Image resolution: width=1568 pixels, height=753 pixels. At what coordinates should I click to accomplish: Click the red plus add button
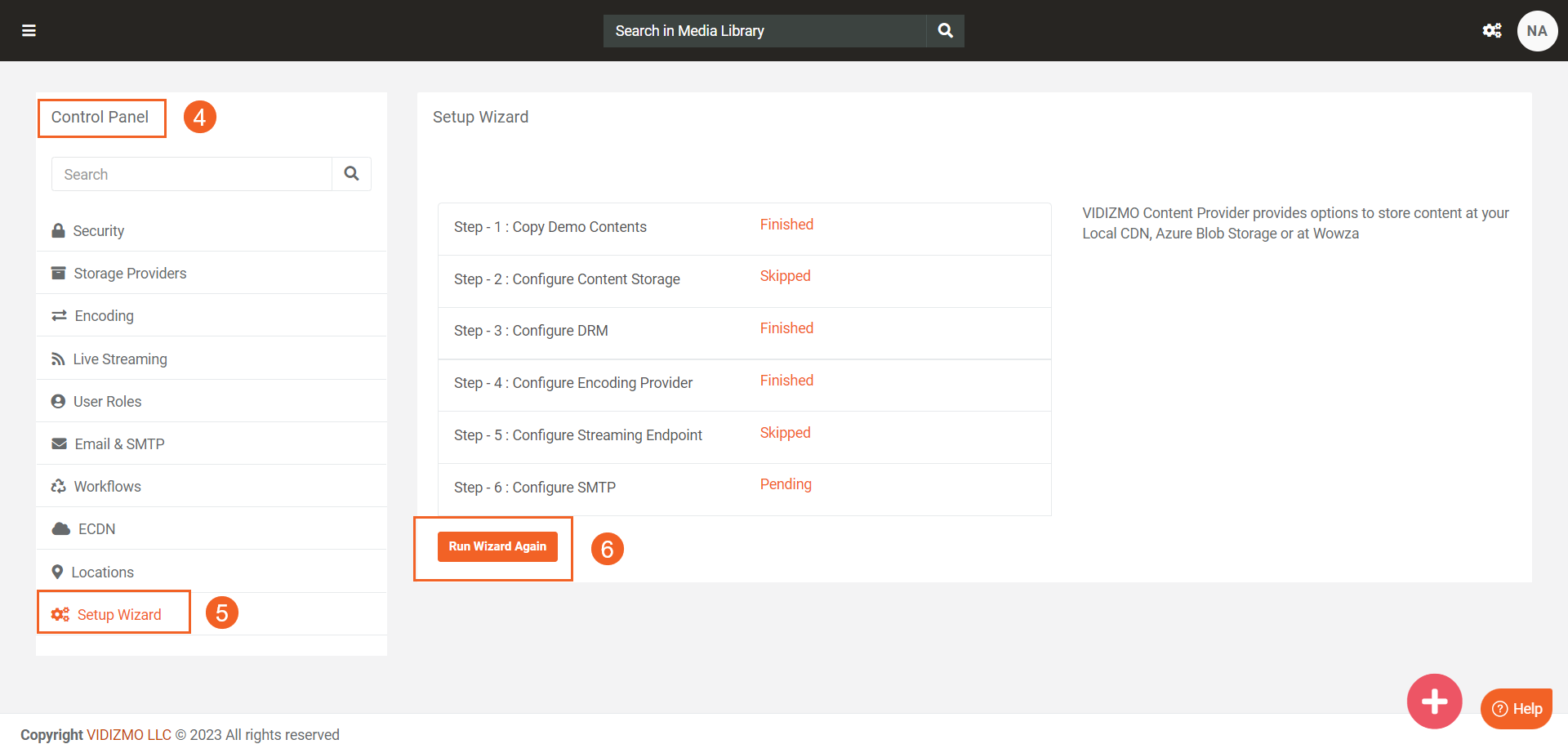point(1433,701)
